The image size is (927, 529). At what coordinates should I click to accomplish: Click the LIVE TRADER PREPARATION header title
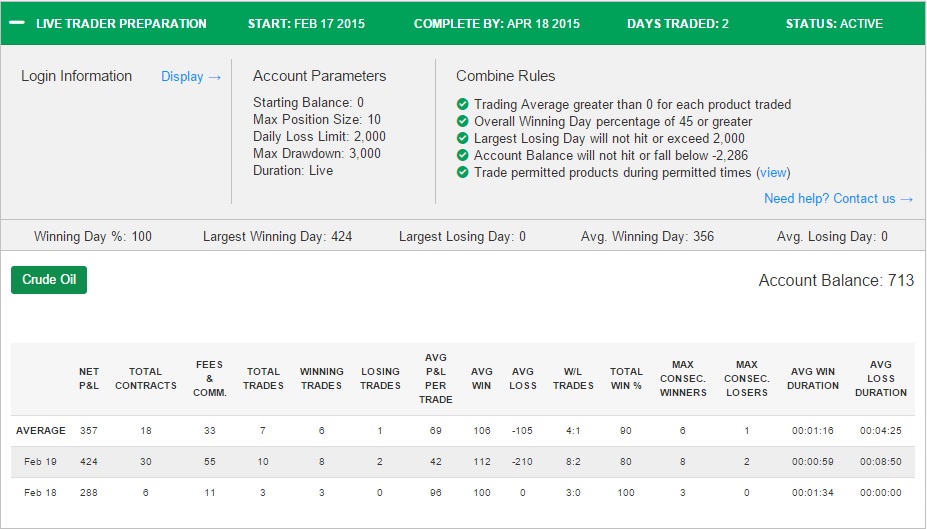click(x=121, y=24)
